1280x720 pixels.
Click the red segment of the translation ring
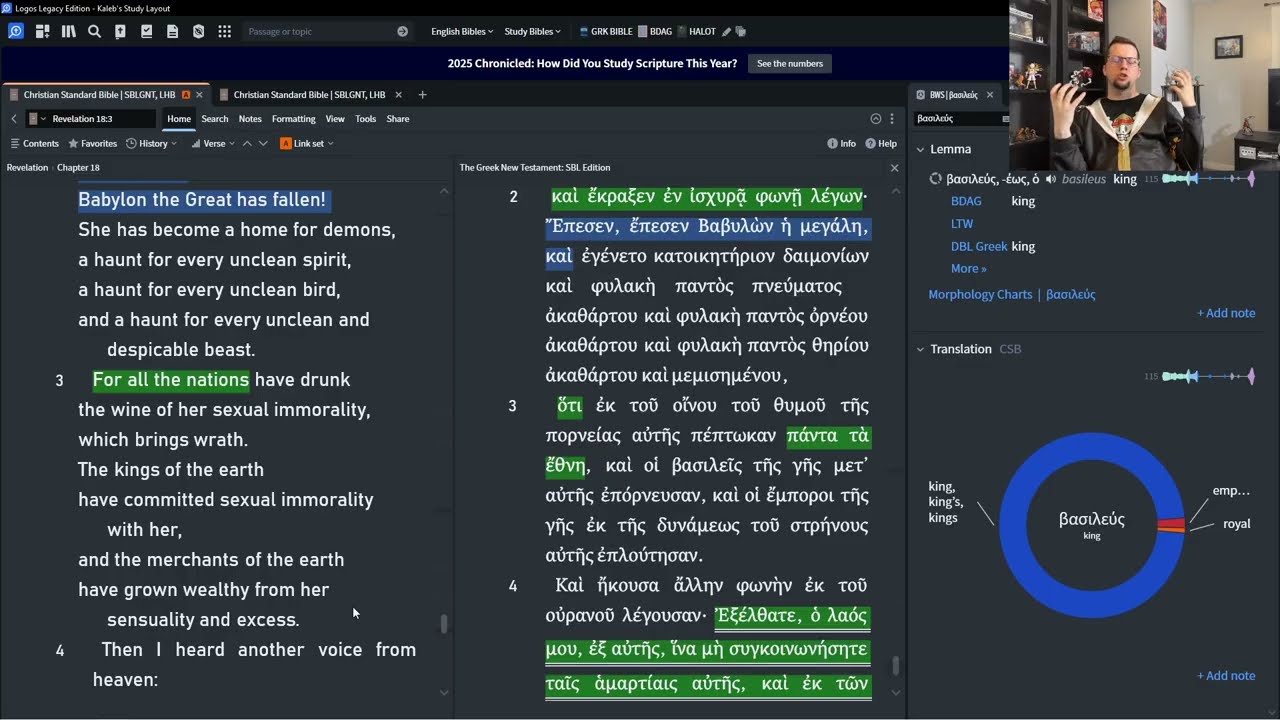(x=1171, y=524)
